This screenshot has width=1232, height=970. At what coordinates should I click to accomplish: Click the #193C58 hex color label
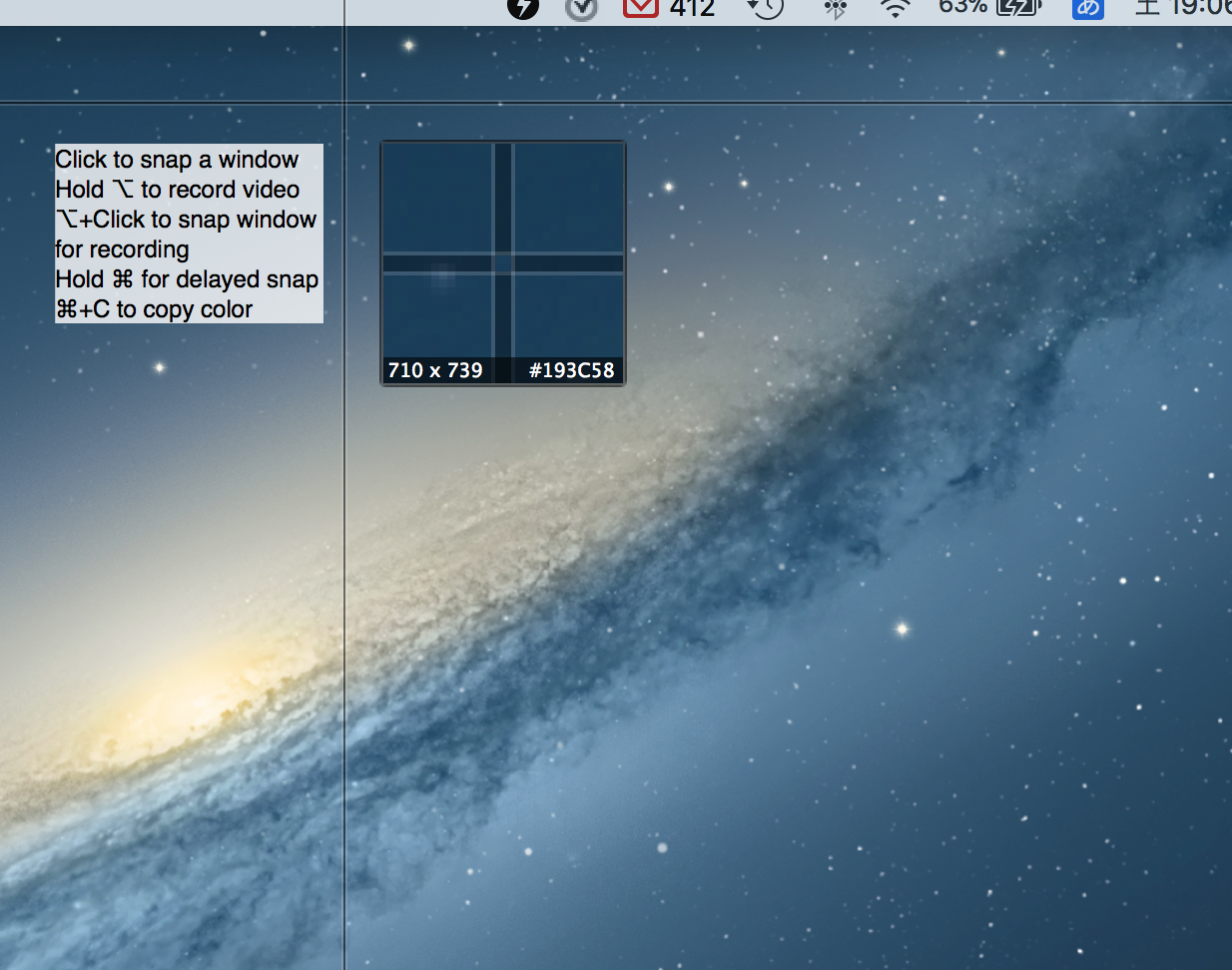coord(571,370)
